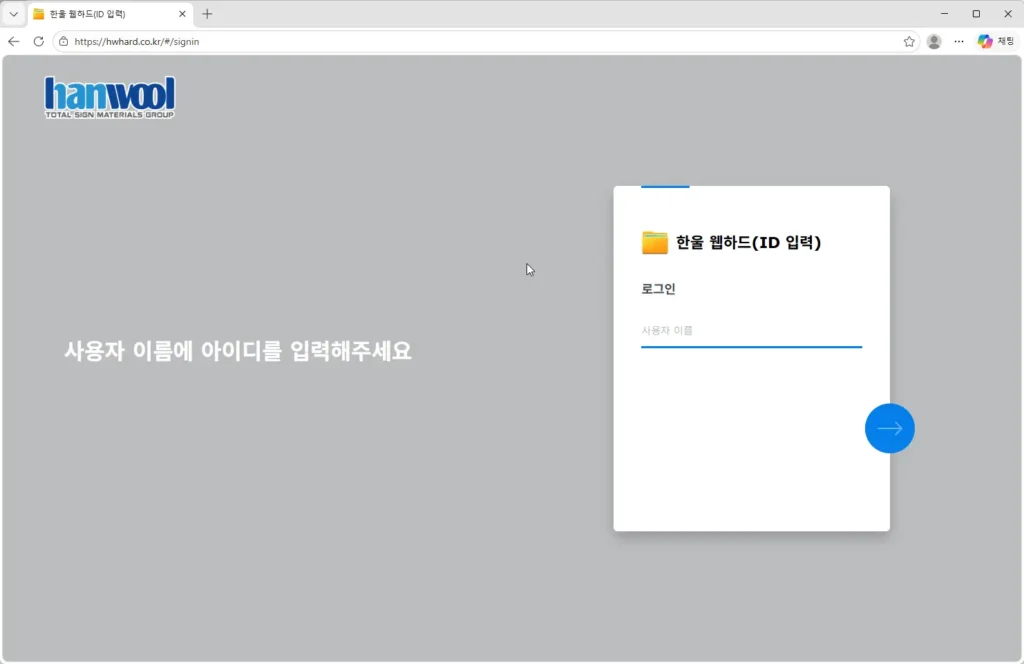Select the 한울 웹하드(ID 입력) browser tab

point(110,14)
